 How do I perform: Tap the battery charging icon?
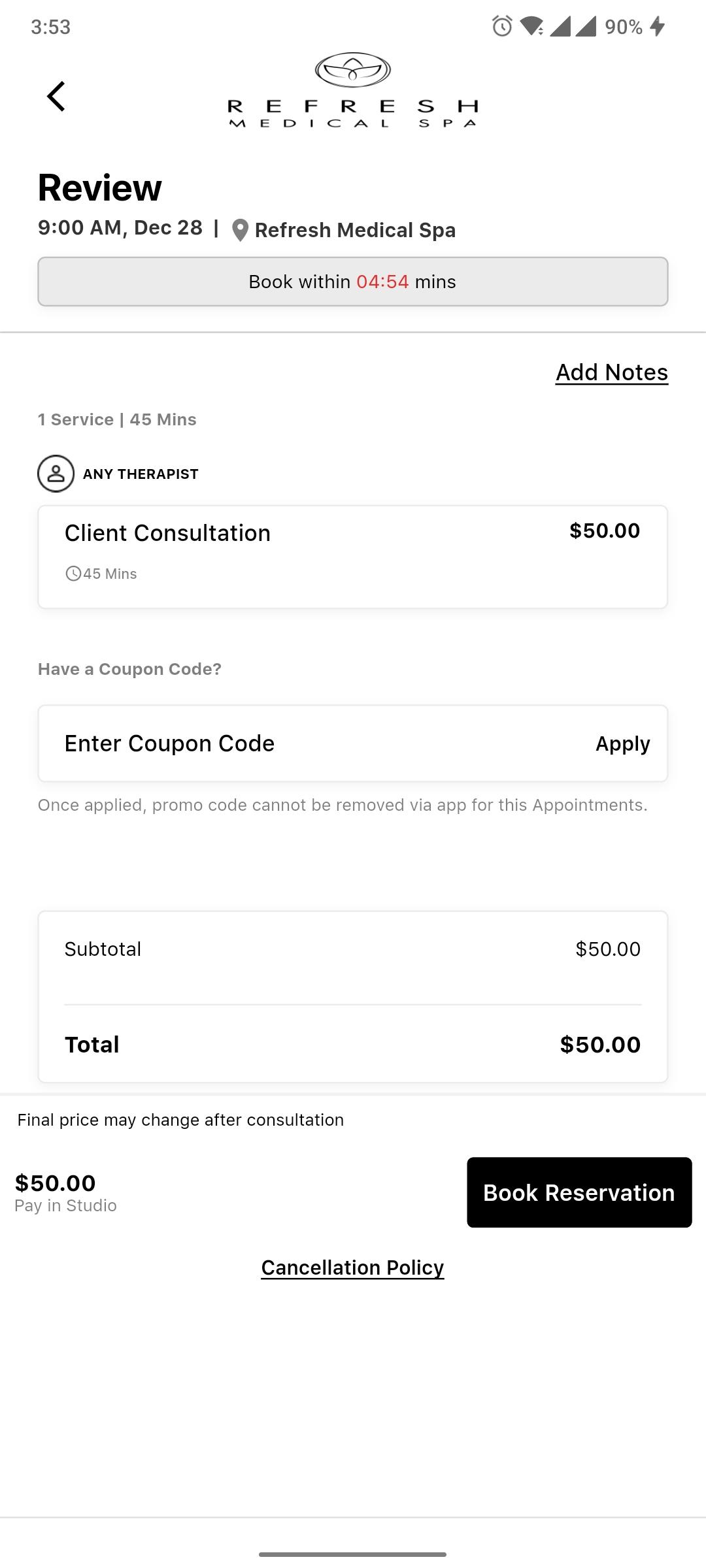click(658, 27)
